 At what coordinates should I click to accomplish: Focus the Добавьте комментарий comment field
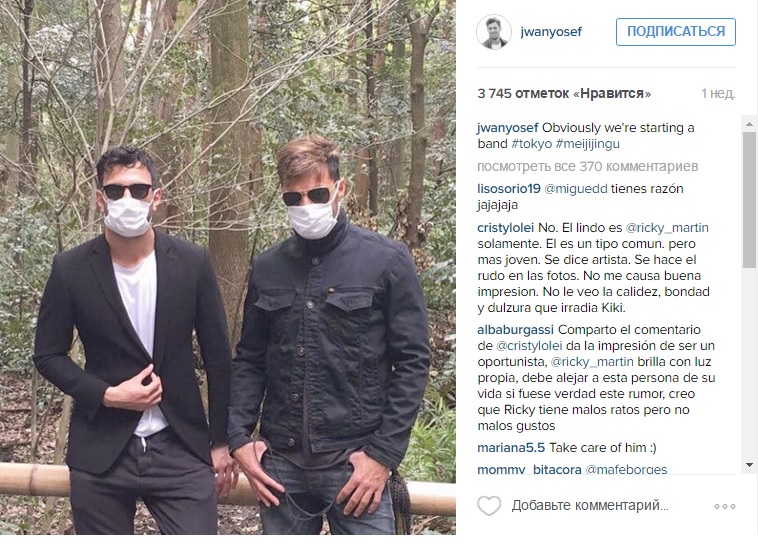590,506
